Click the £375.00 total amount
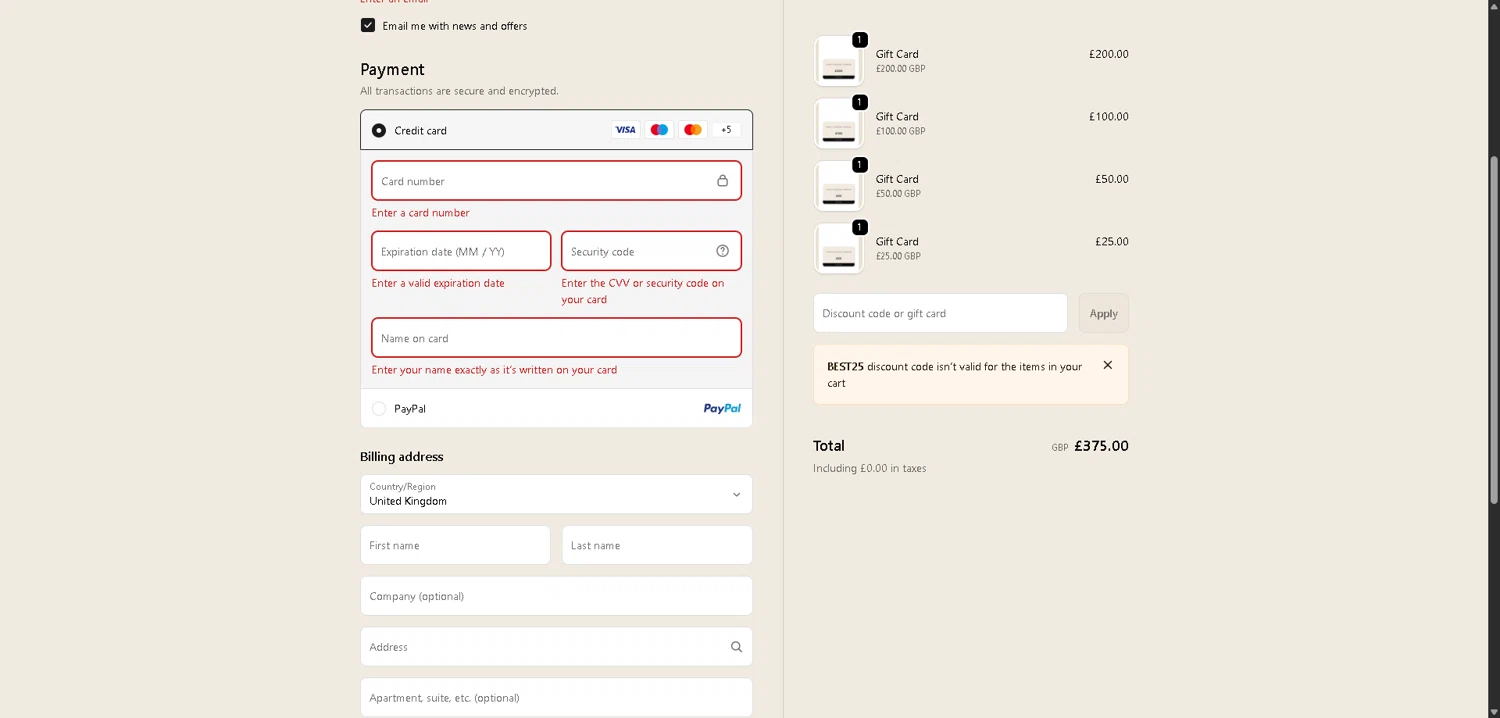Viewport: 1500px width, 718px height. [1101, 446]
